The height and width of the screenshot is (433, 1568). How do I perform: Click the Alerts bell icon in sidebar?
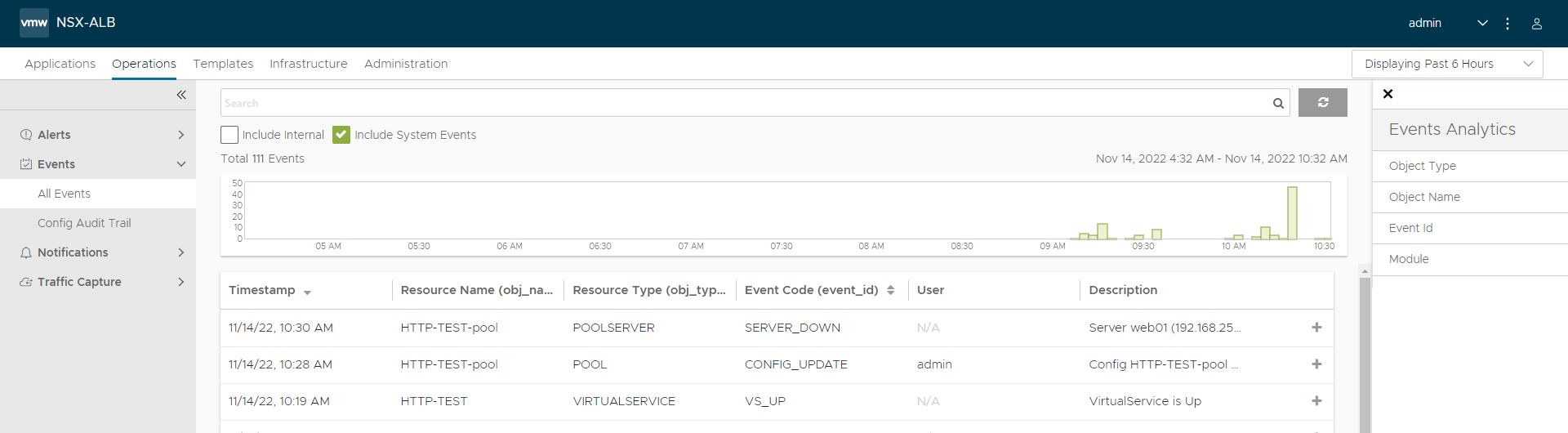click(x=26, y=135)
